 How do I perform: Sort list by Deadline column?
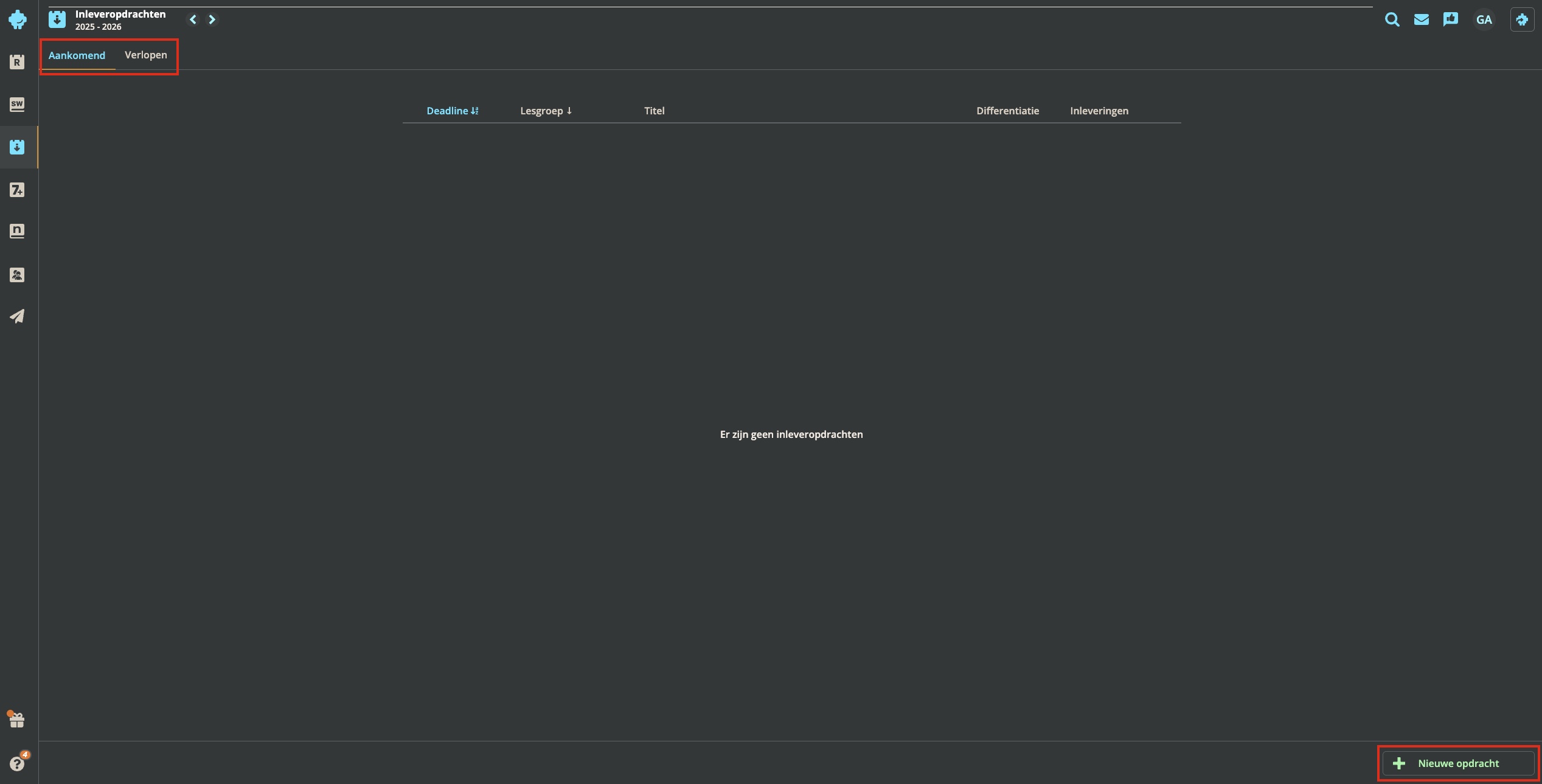pyautogui.click(x=452, y=111)
